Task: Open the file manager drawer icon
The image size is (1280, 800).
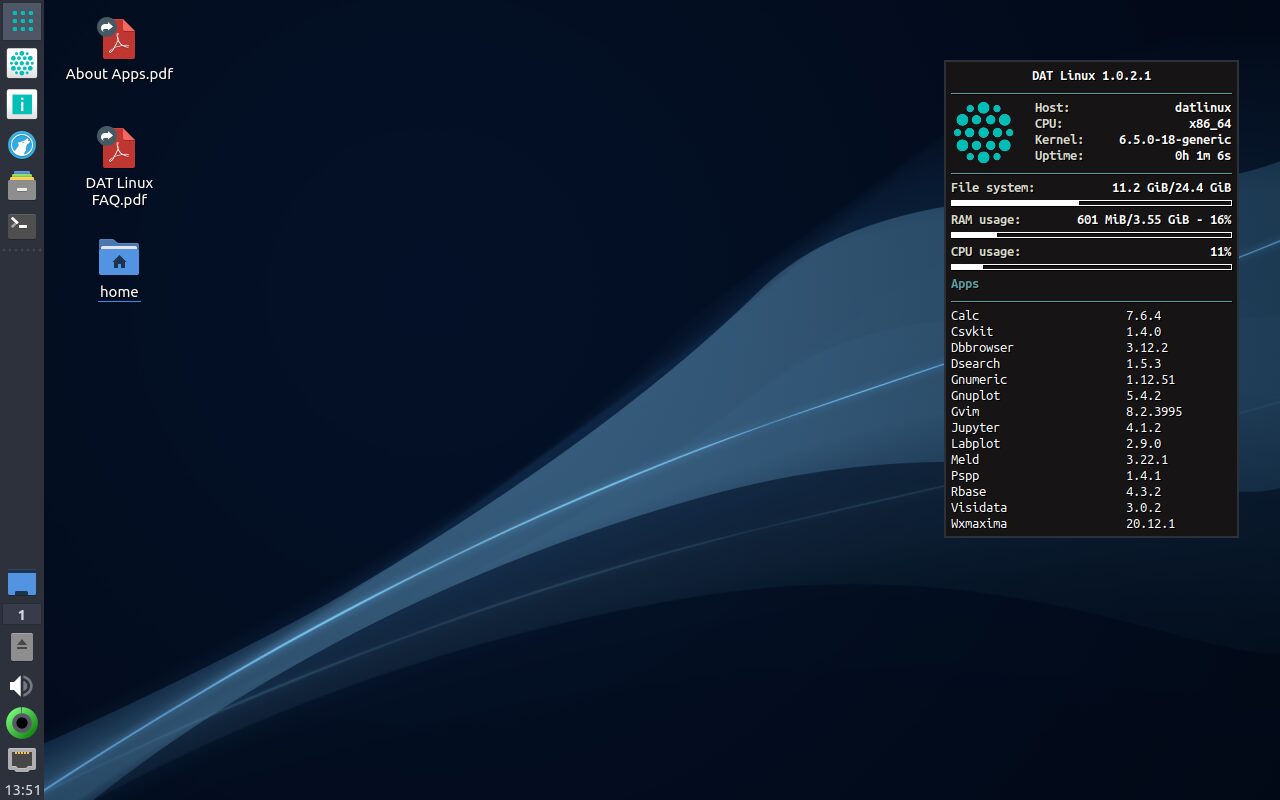Action: [21, 186]
